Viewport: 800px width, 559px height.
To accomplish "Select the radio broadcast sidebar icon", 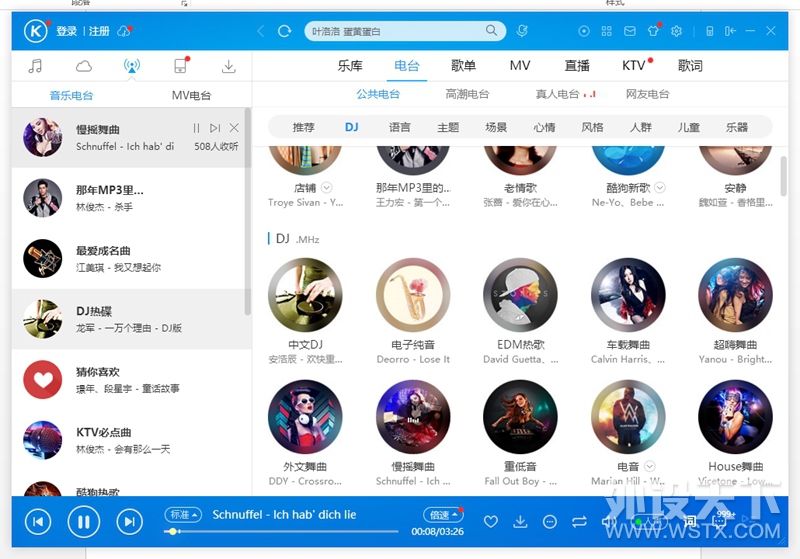I will (x=132, y=65).
